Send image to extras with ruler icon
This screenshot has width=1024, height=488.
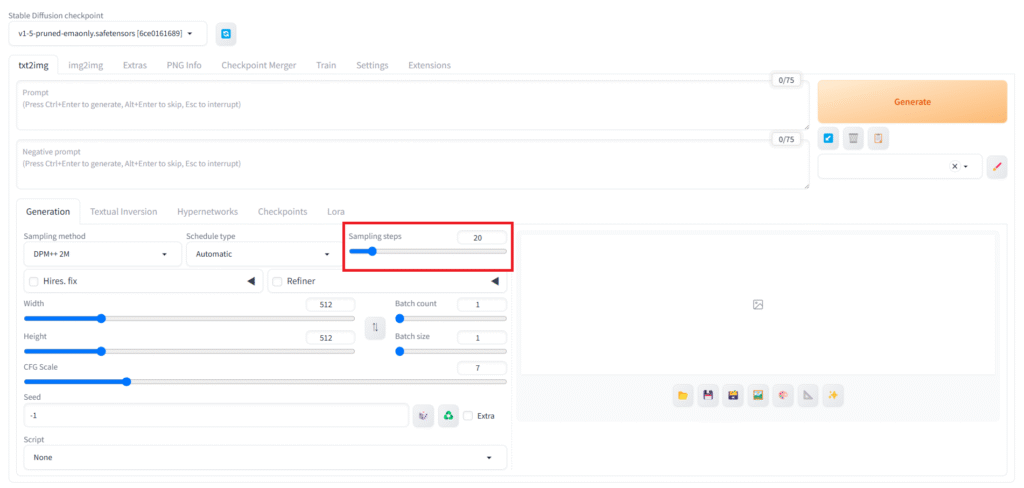click(x=808, y=396)
